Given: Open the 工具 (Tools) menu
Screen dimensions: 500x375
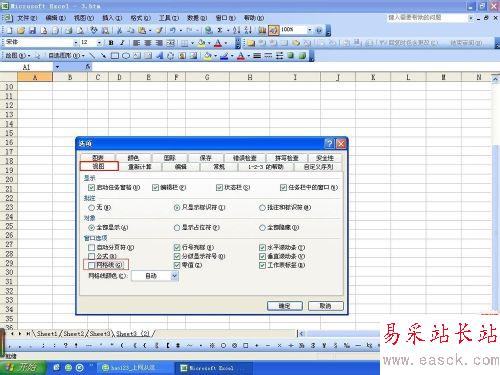Looking at the screenshot, I should coord(169,18).
